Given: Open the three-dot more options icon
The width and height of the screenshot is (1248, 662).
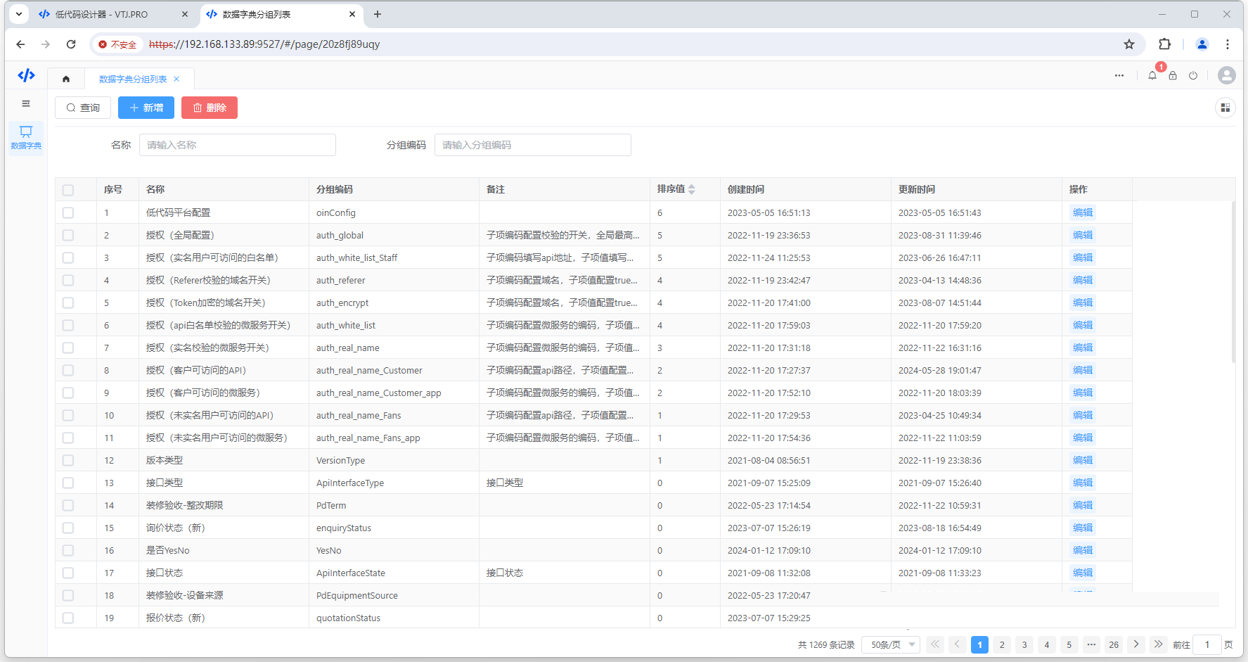Looking at the screenshot, I should (x=1119, y=76).
